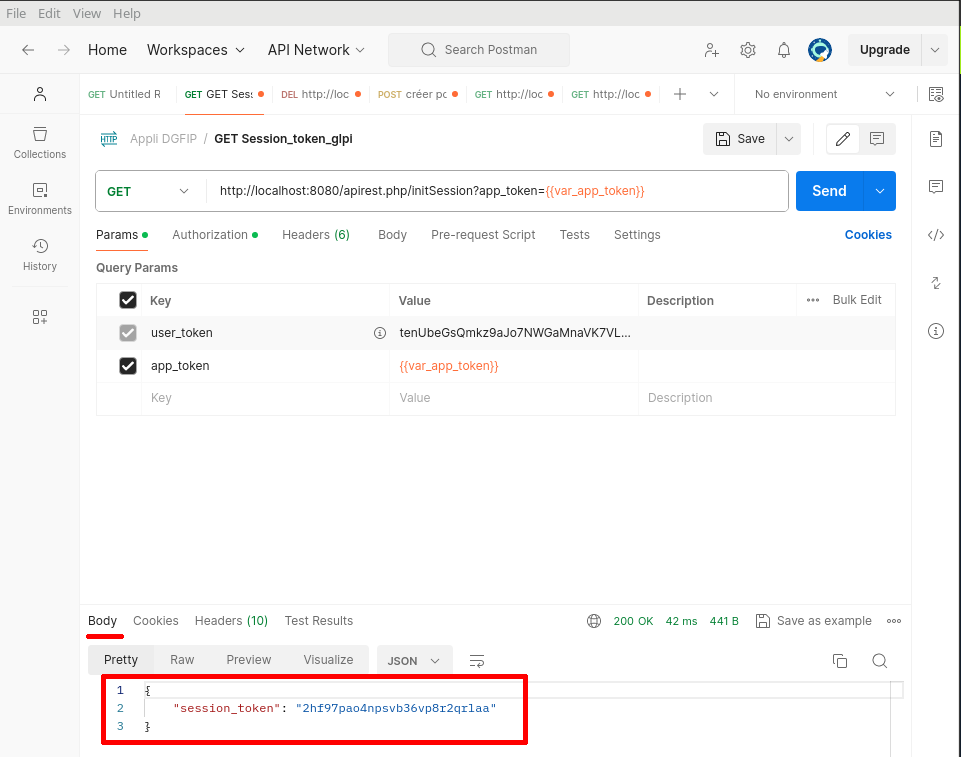This screenshot has height=757, width=961.
Task: Switch to the Headers (6) request tab
Action: tap(316, 235)
